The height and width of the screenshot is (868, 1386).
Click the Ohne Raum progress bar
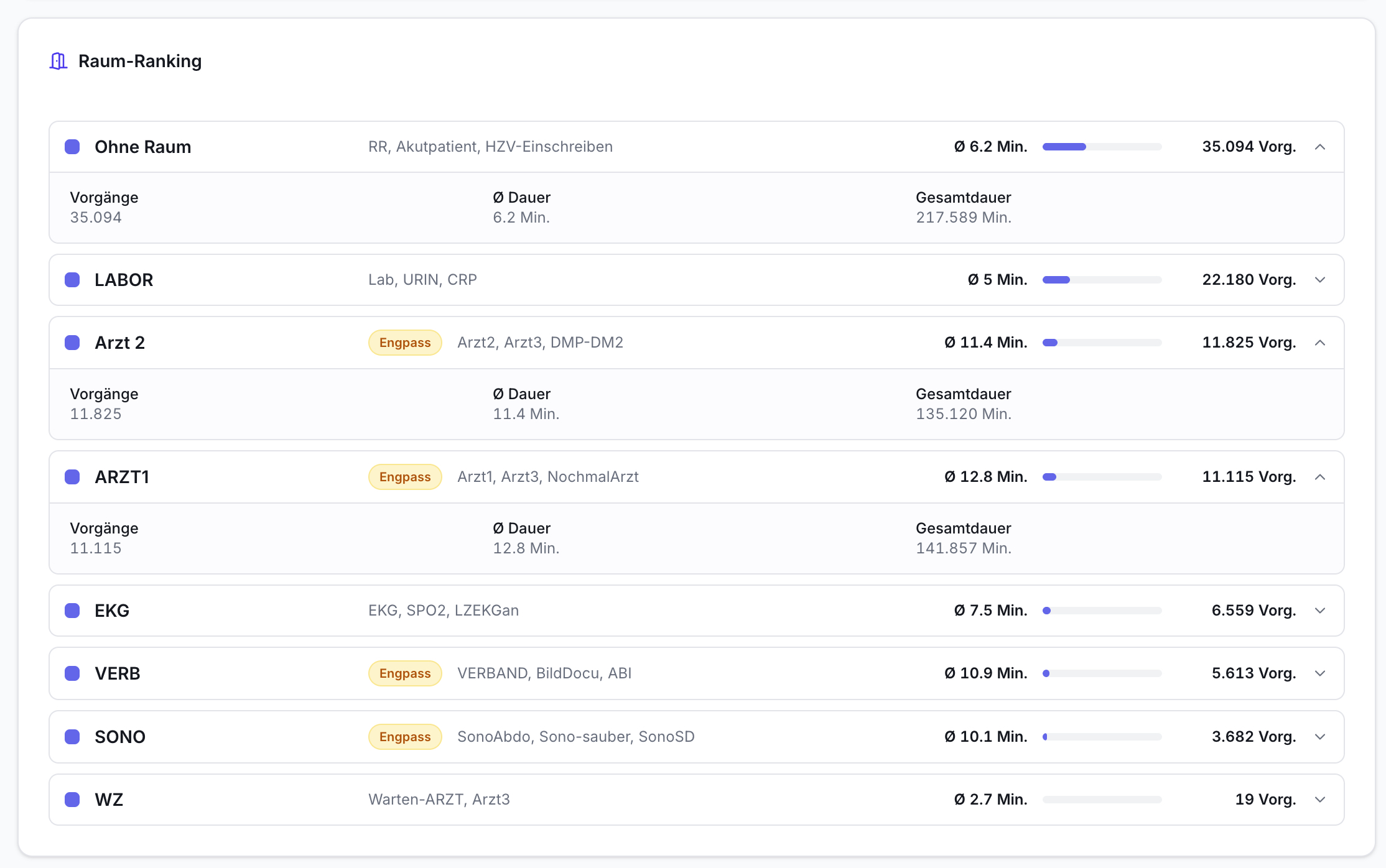(1102, 147)
